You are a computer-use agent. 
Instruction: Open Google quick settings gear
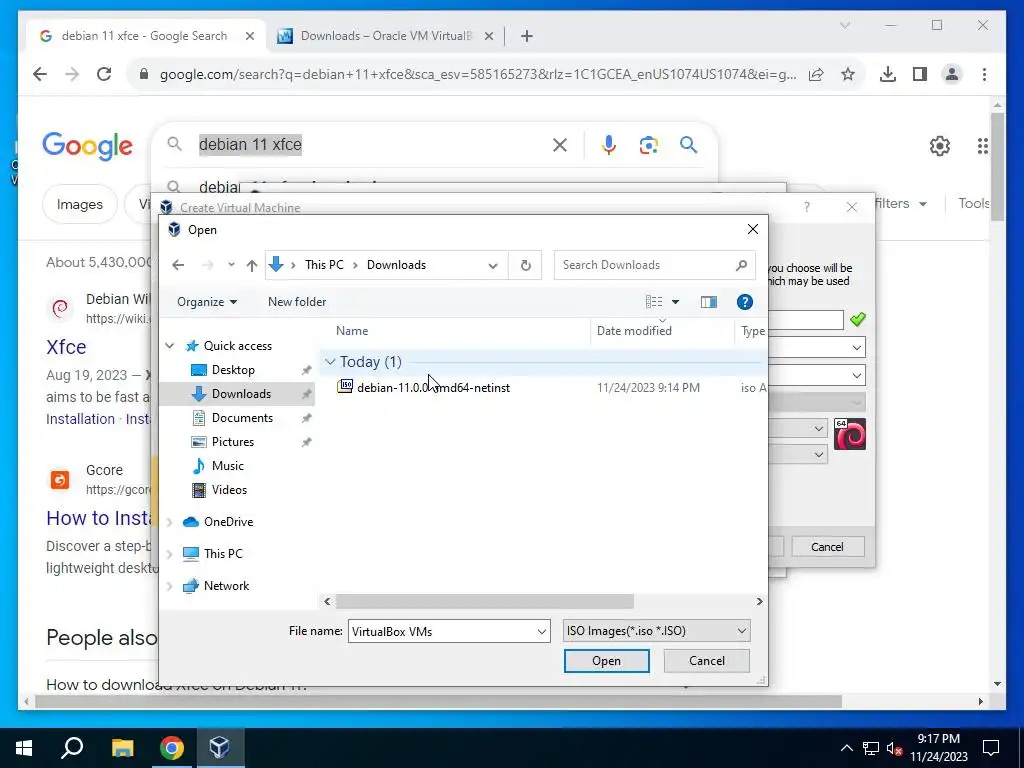click(x=940, y=146)
